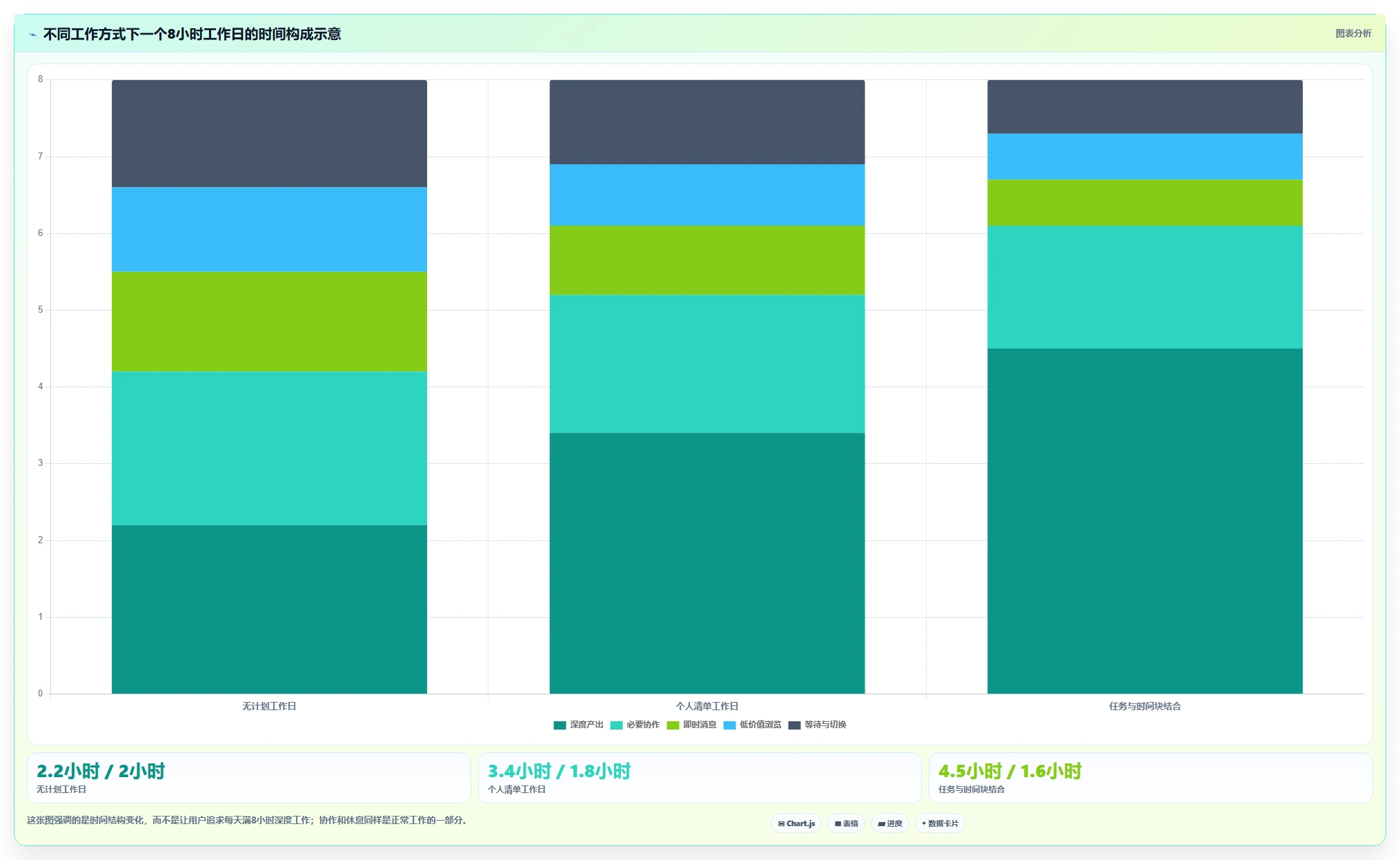
Task: Click the y-axis value 8
Action: coord(40,79)
